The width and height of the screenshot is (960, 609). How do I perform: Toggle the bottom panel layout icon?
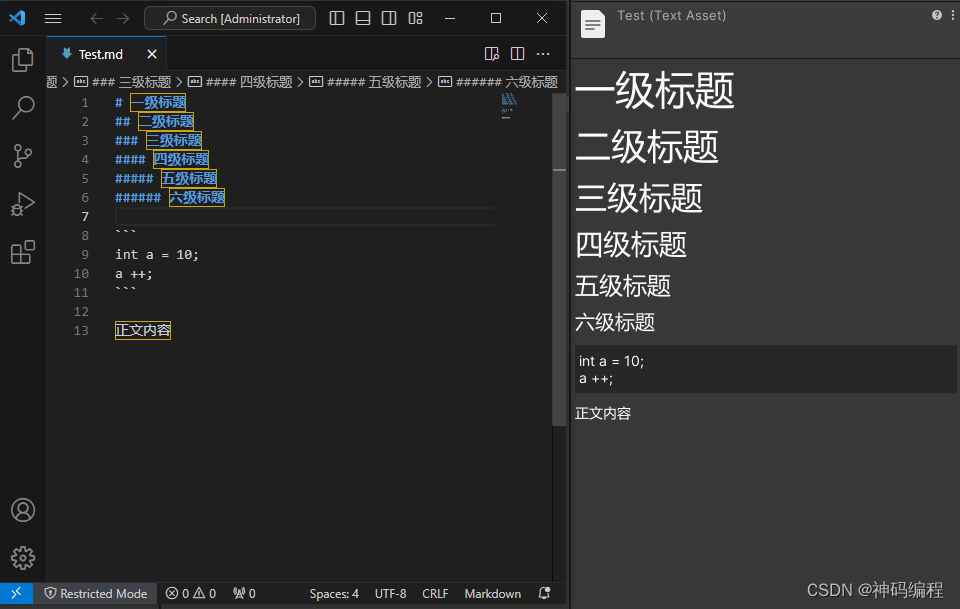pyautogui.click(x=363, y=18)
